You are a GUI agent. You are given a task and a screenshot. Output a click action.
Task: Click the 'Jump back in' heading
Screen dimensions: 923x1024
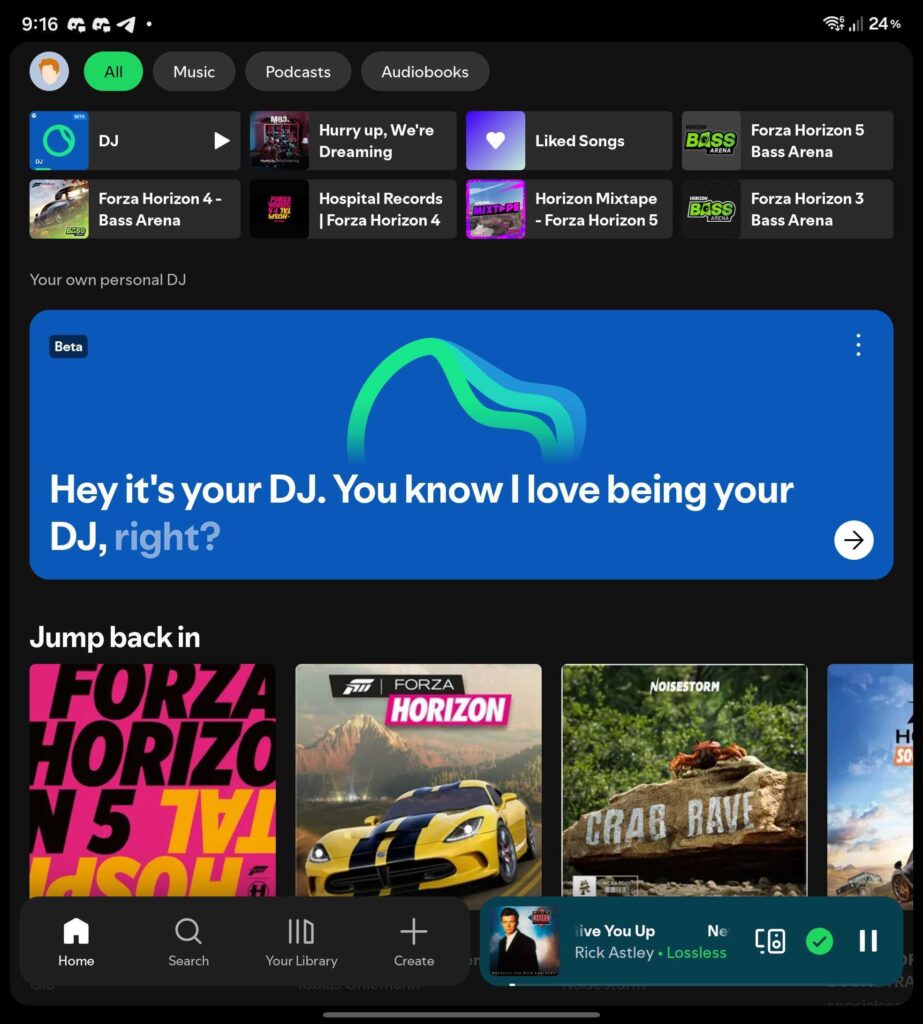pos(115,637)
